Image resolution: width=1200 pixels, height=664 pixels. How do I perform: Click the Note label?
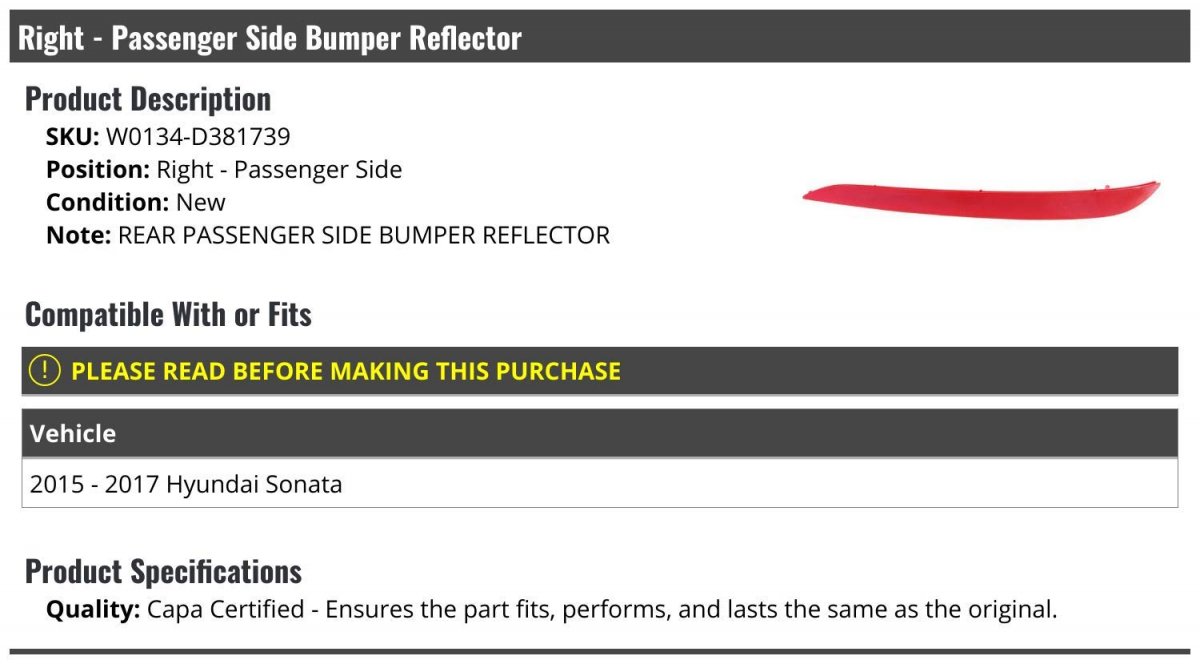[79, 236]
